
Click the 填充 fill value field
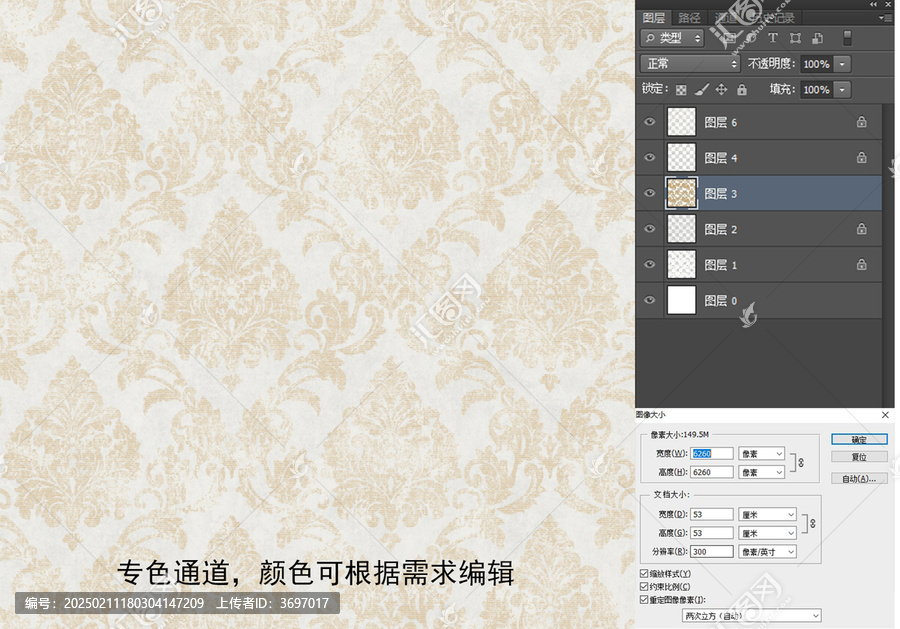point(817,90)
